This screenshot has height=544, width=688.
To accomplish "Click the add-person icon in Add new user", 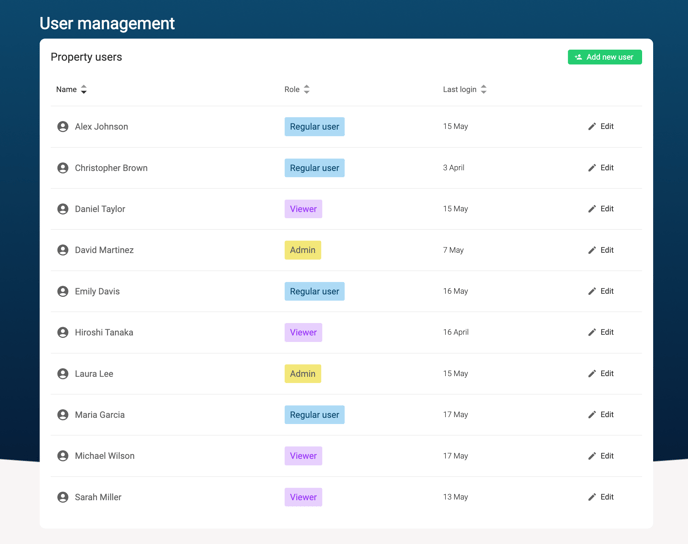I will [578, 57].
